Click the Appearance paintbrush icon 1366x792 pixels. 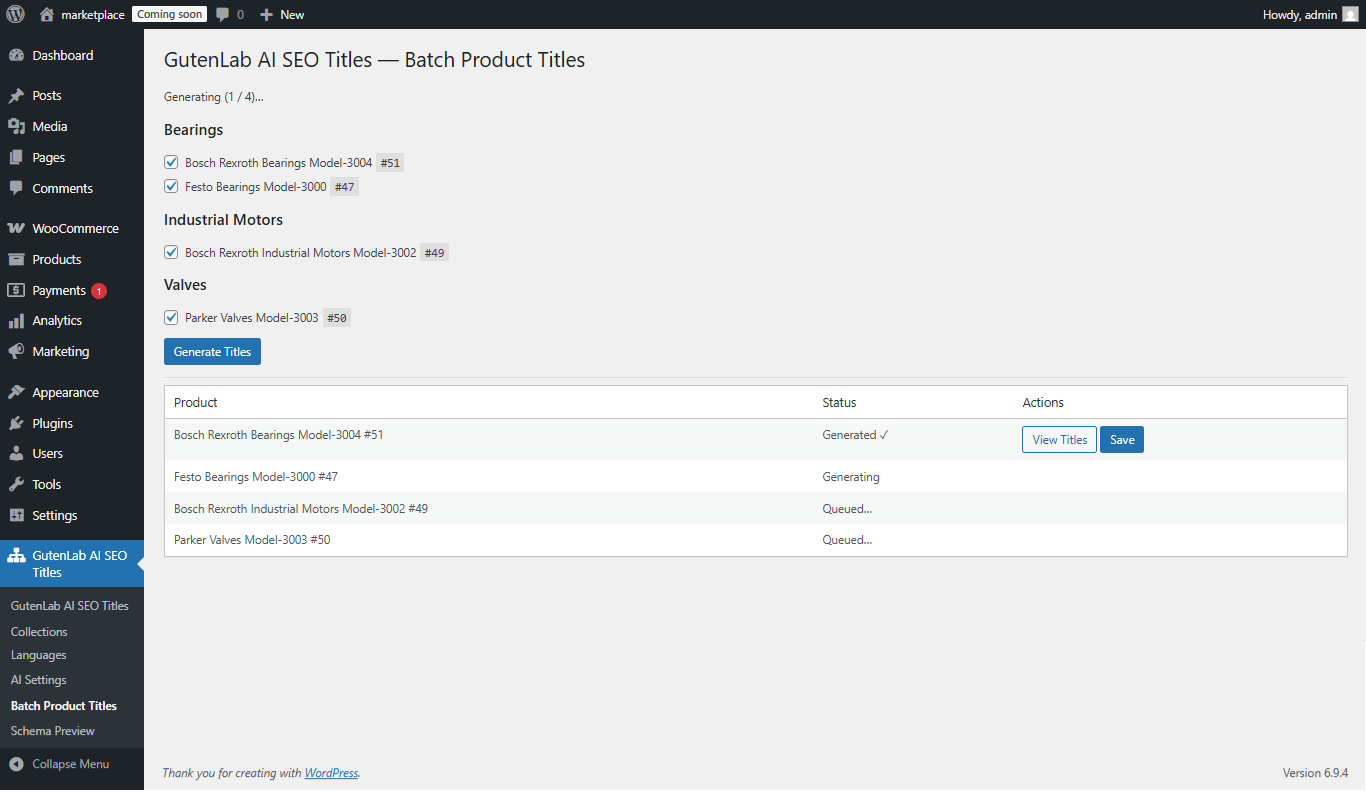(16, 392)
